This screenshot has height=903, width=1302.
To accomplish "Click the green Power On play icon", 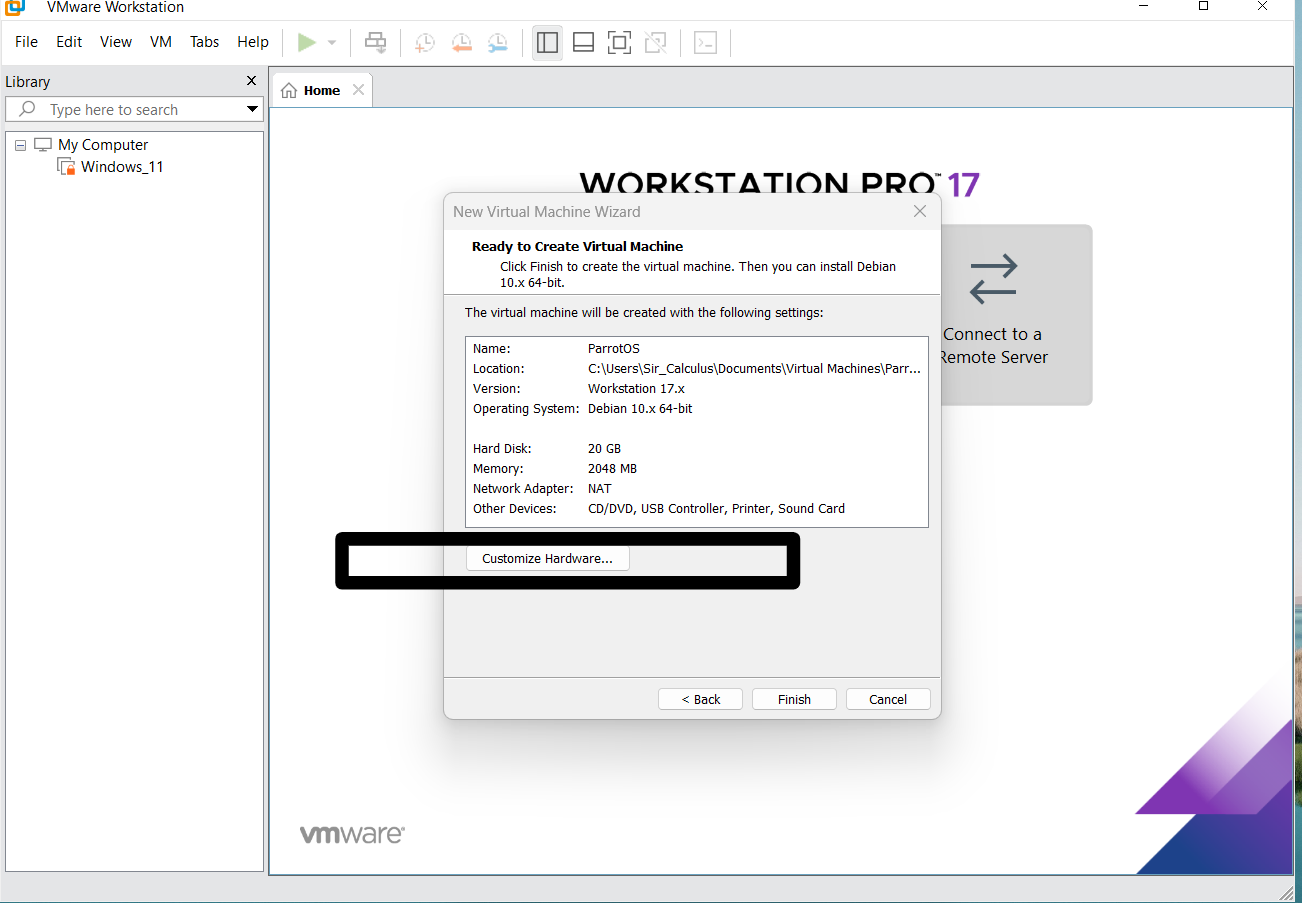I will point(307,43).
